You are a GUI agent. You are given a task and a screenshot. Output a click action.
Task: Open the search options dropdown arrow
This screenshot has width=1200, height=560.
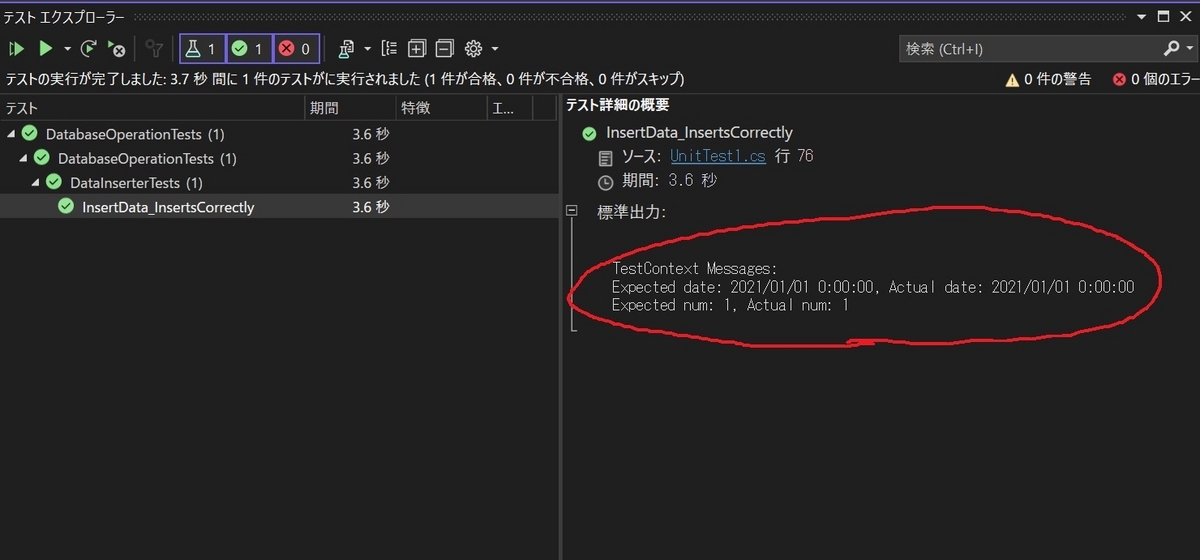(x=1188, y=48)
